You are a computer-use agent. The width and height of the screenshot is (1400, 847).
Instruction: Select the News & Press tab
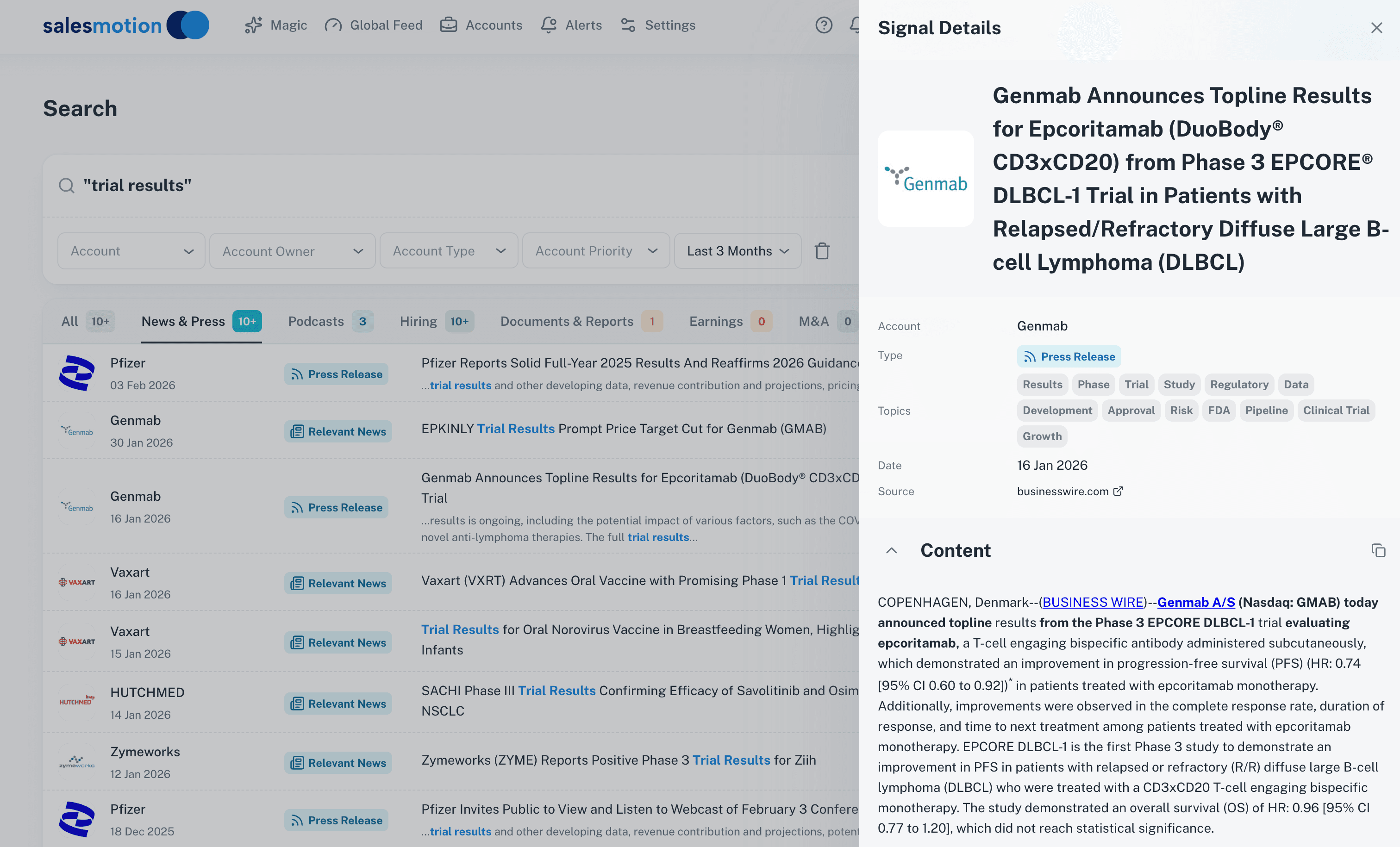click(x=201, y=321)
